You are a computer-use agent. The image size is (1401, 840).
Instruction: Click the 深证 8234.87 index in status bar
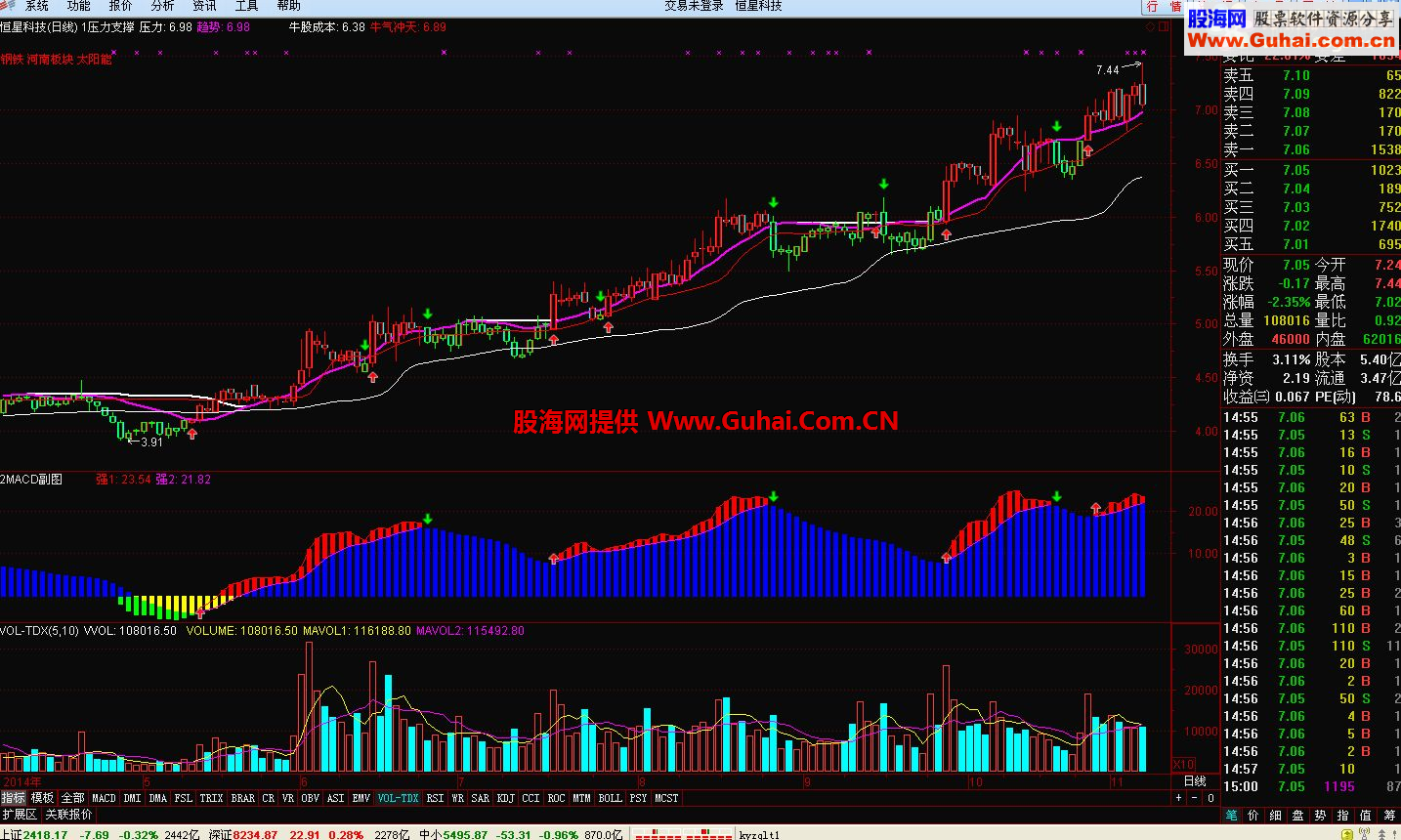pyautogui.click(x=243, y=834)
